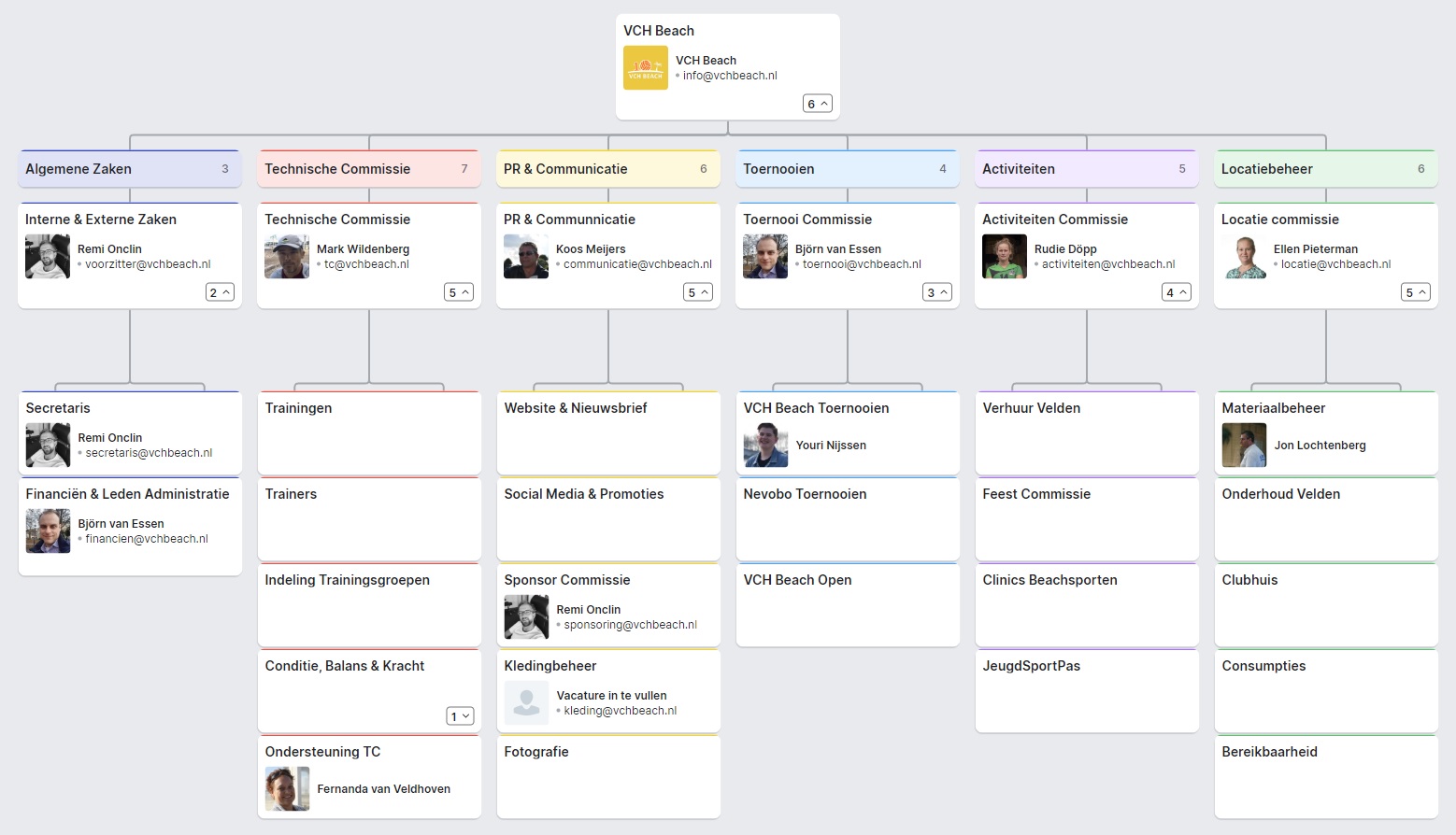Open the Feest Commissie card
1456x835 pixels.
(x=1087, y=519)
